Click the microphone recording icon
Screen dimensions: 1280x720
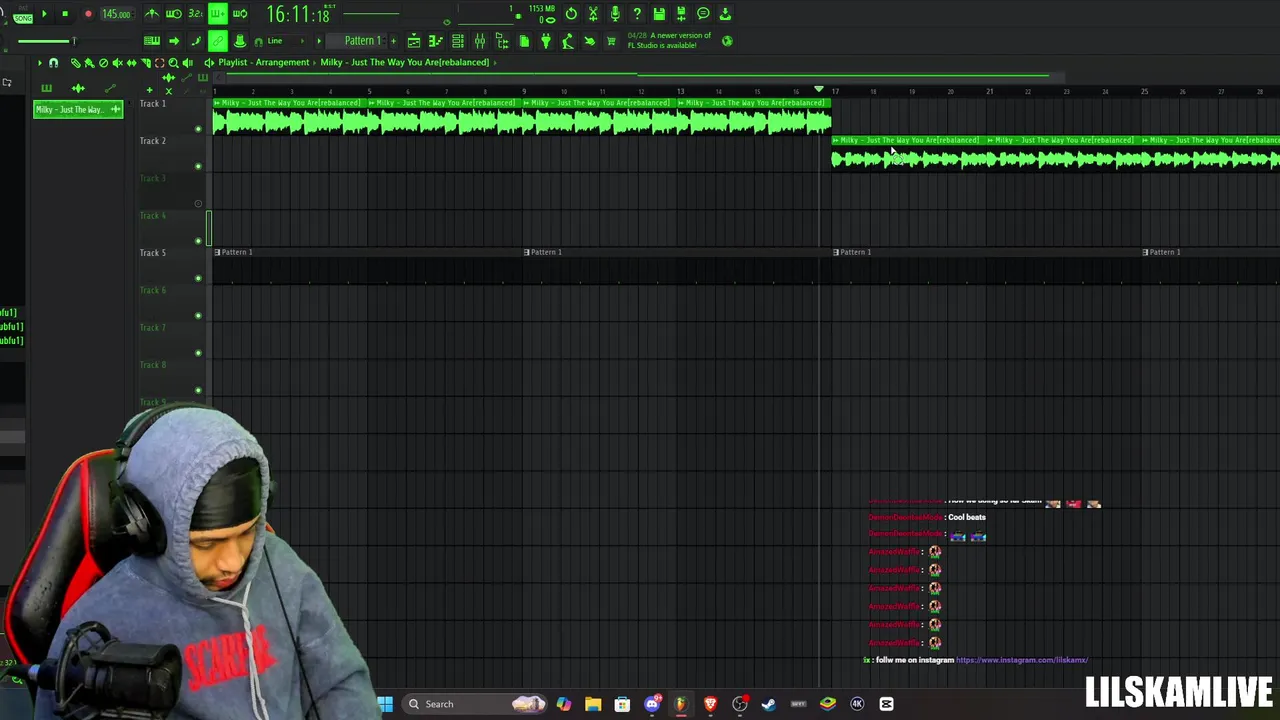tap(615, 14)
